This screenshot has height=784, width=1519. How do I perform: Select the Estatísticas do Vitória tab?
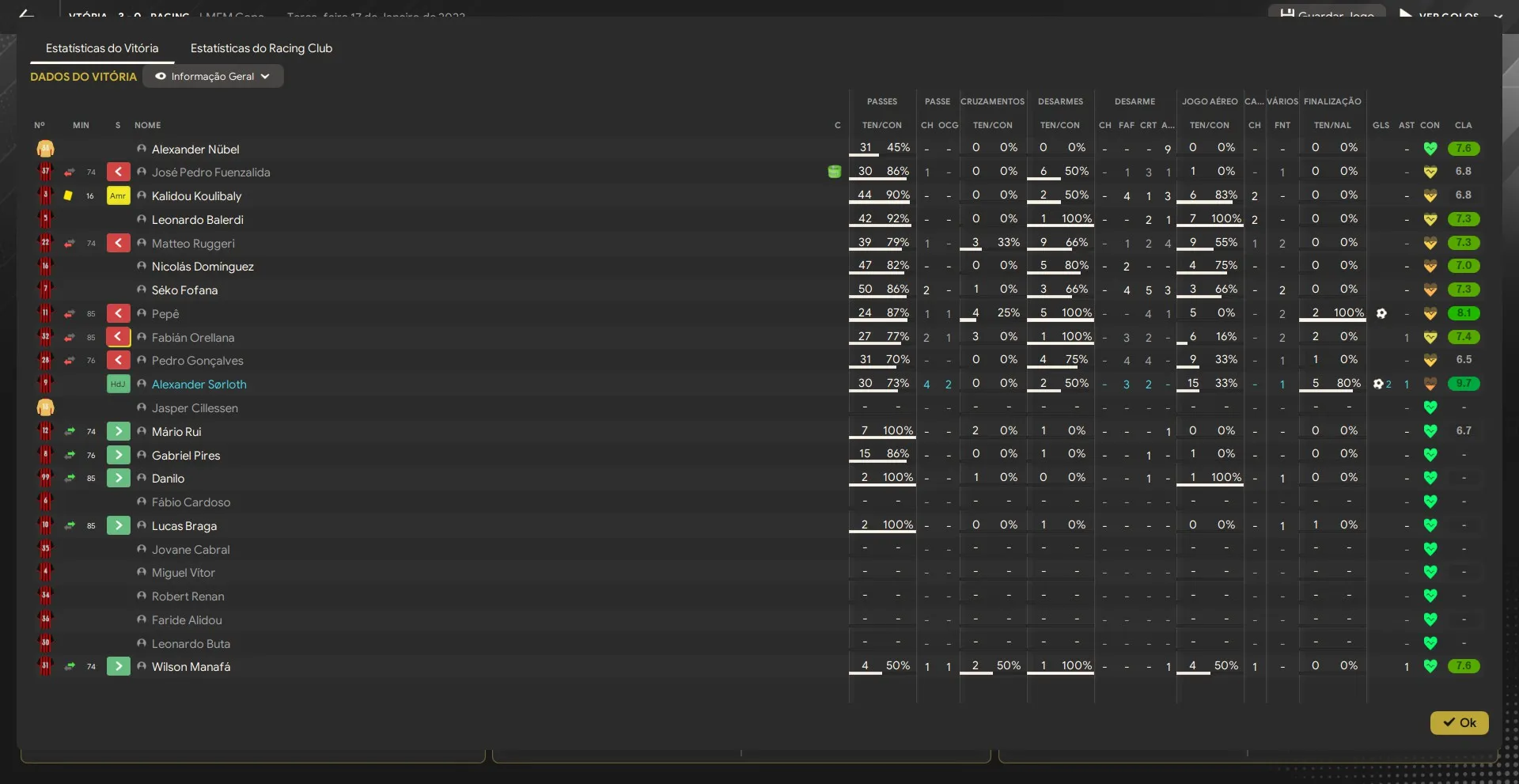(x=102, y=48)
